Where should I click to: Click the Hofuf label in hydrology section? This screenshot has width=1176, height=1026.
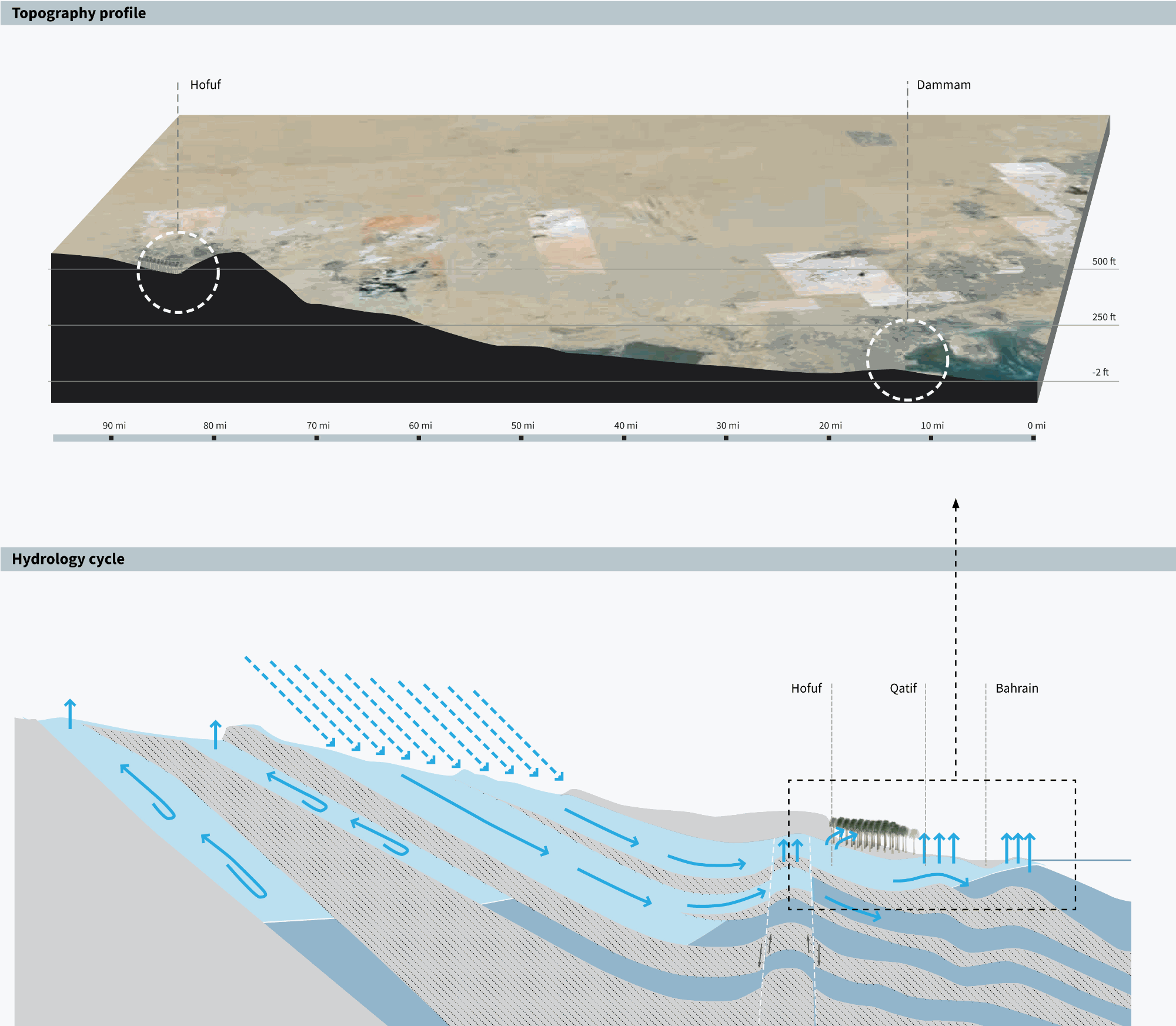(x=806, y=688)
